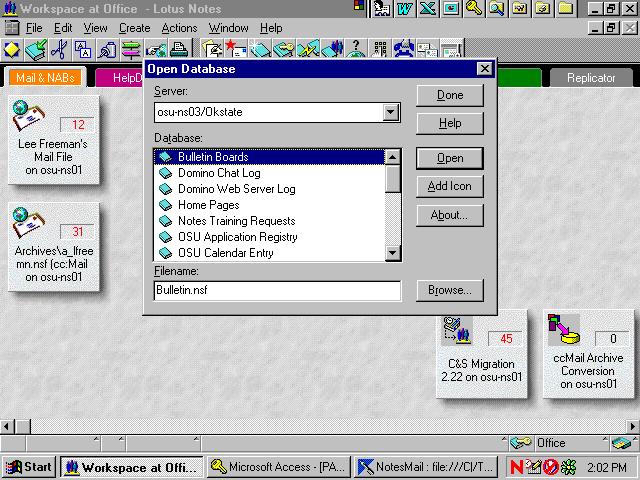Viewport: 640px width, 480px height.
Task: Open the ccMail Archive Conversion database icon
Action: [588, 353]
